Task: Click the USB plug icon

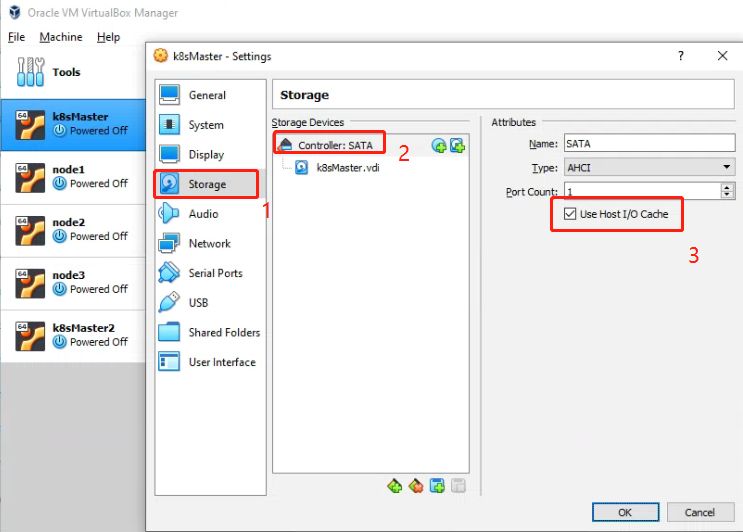Action: coord(169,302)
